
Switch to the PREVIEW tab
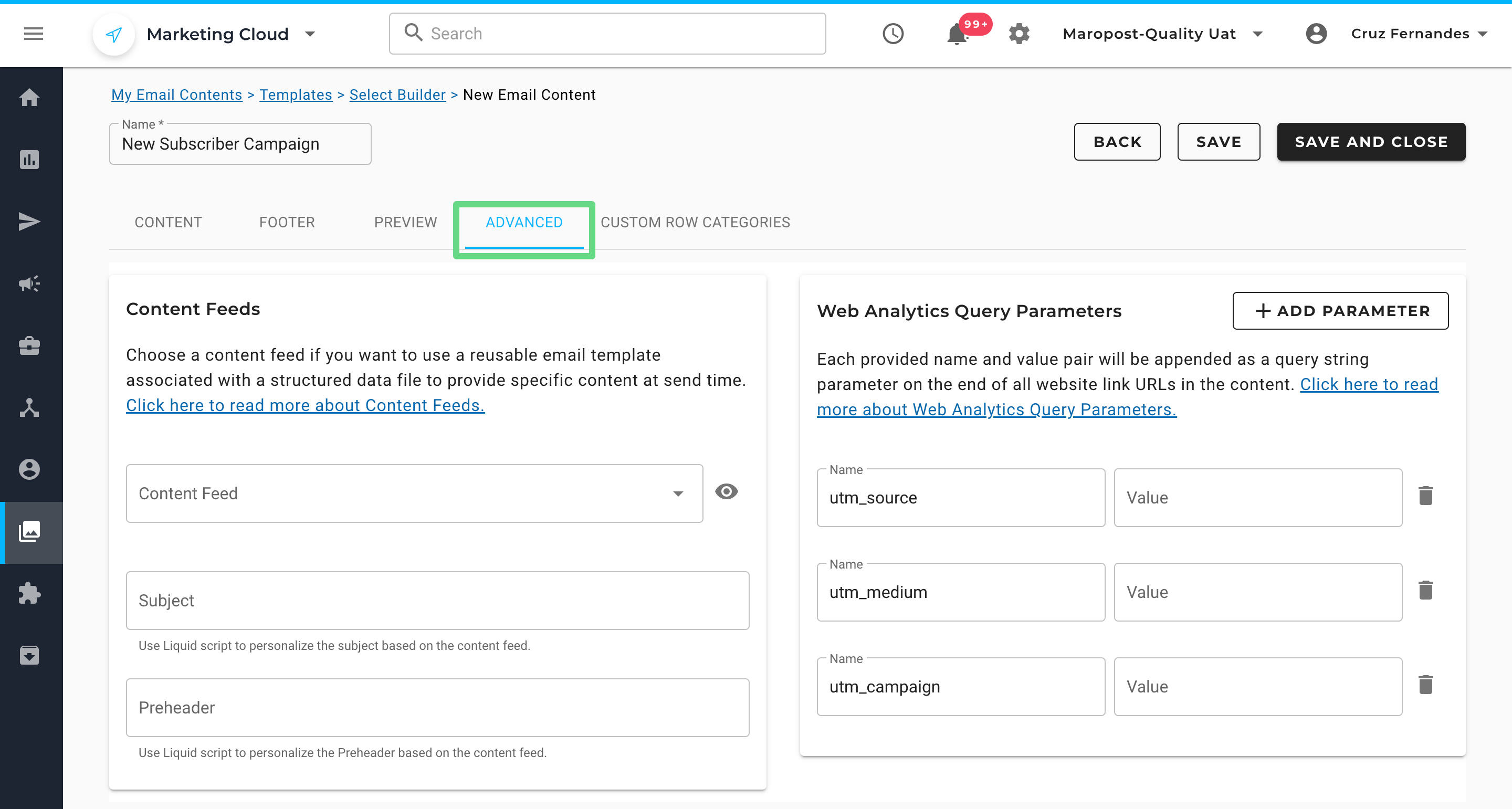(406, 223)
